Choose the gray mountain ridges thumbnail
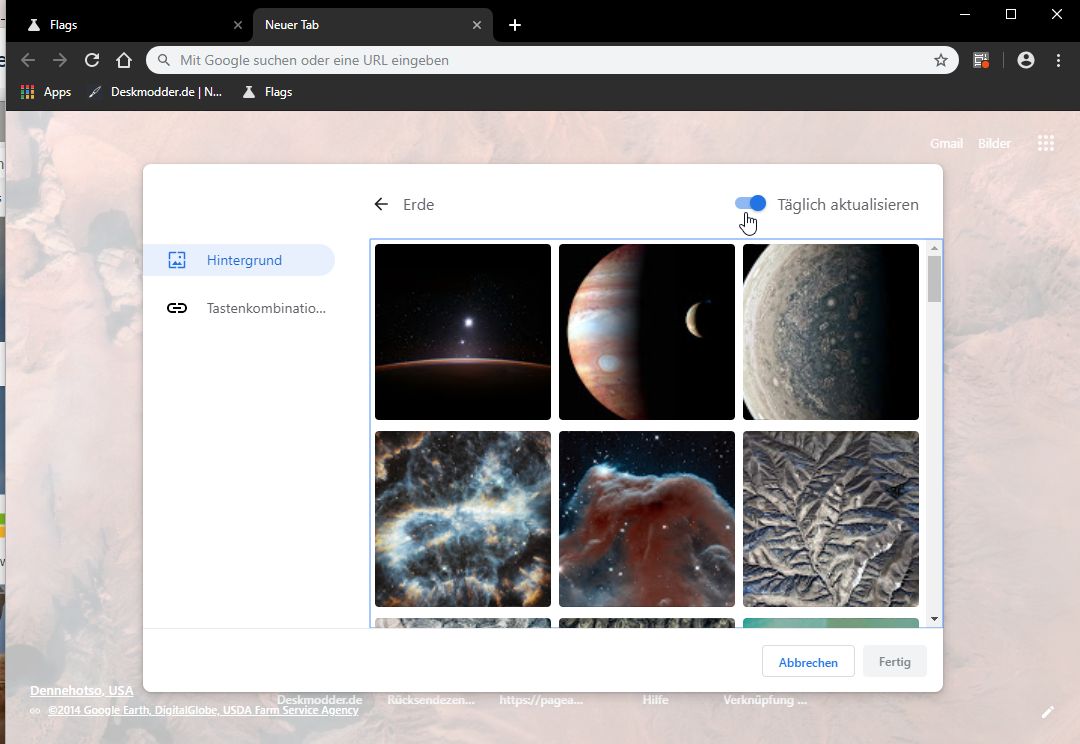 (831, 519)
